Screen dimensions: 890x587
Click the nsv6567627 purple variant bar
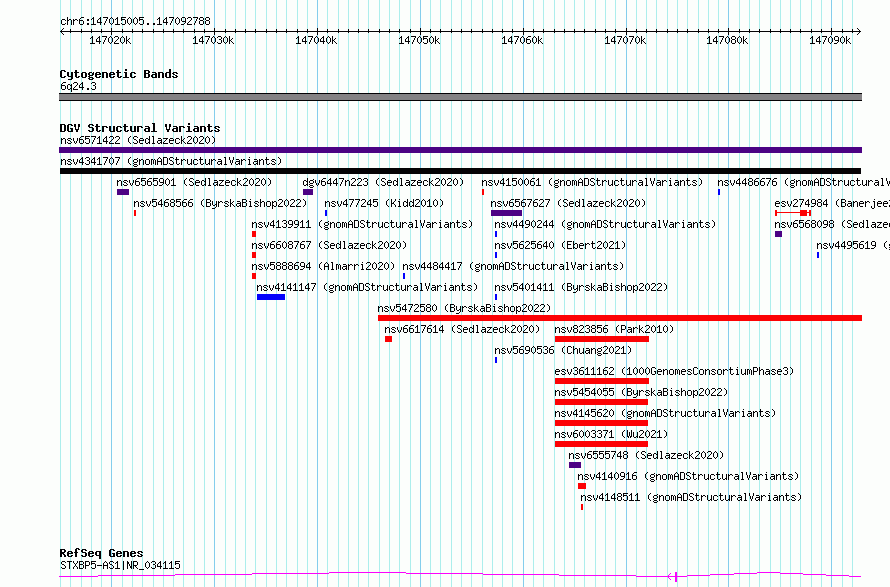[506, 213]
